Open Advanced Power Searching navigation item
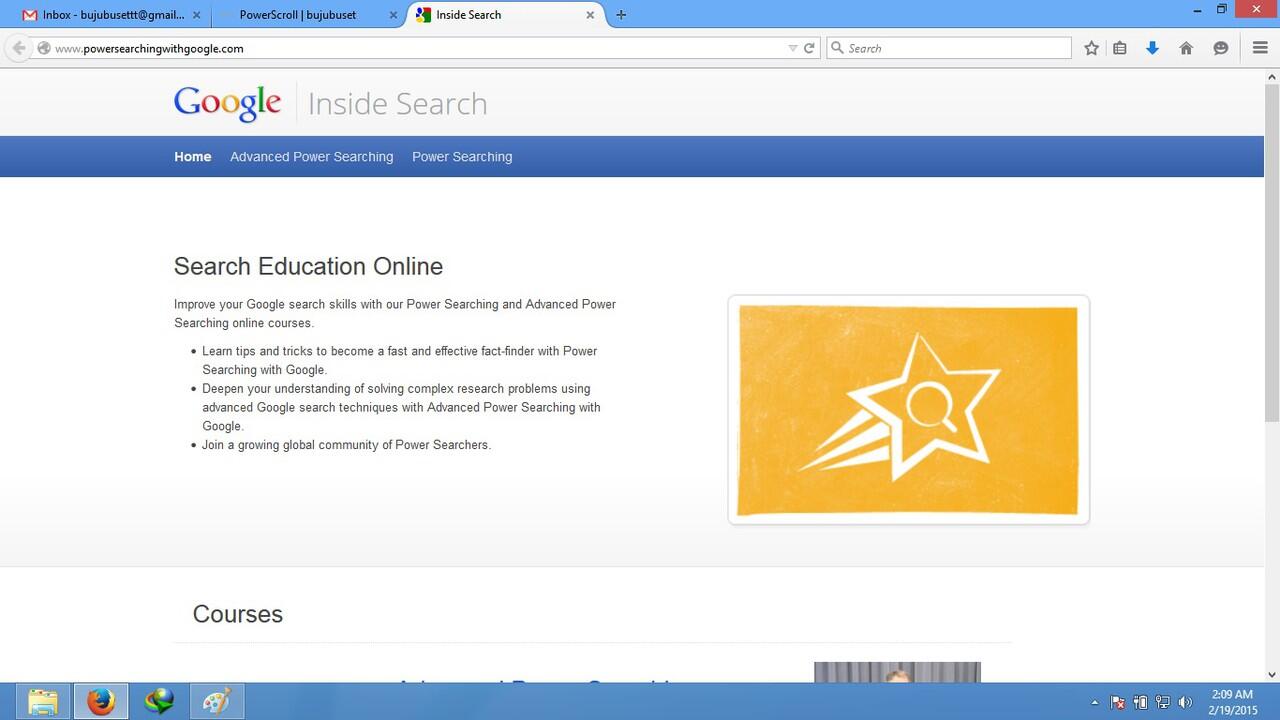This screenshot has height=720, width=1280. pyautogui.click(x=312, y=157)
